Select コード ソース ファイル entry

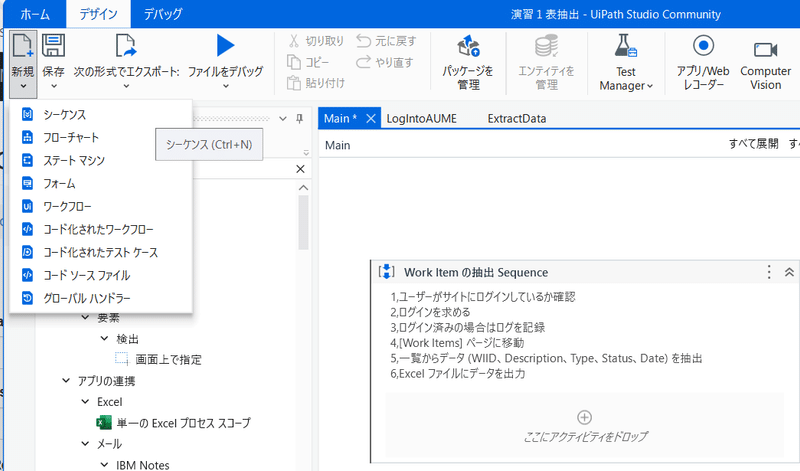tap(101, 275)
